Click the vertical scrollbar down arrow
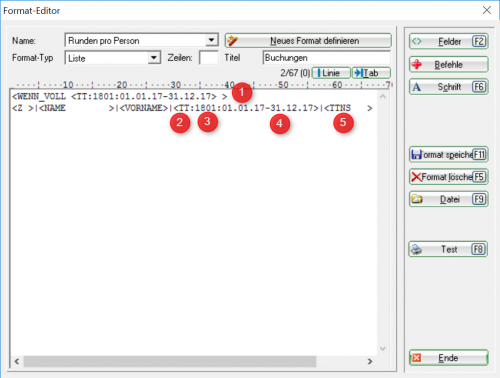The image size is (500, 378). click(x=383, y=349)
